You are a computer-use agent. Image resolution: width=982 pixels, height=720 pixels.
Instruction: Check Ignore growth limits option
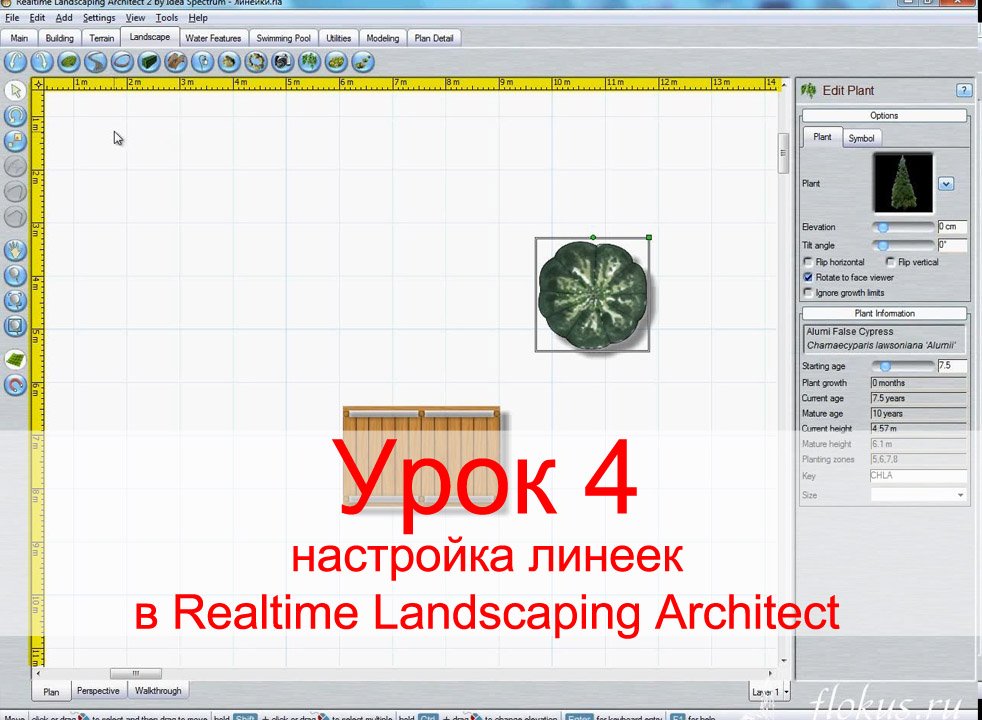808,292
